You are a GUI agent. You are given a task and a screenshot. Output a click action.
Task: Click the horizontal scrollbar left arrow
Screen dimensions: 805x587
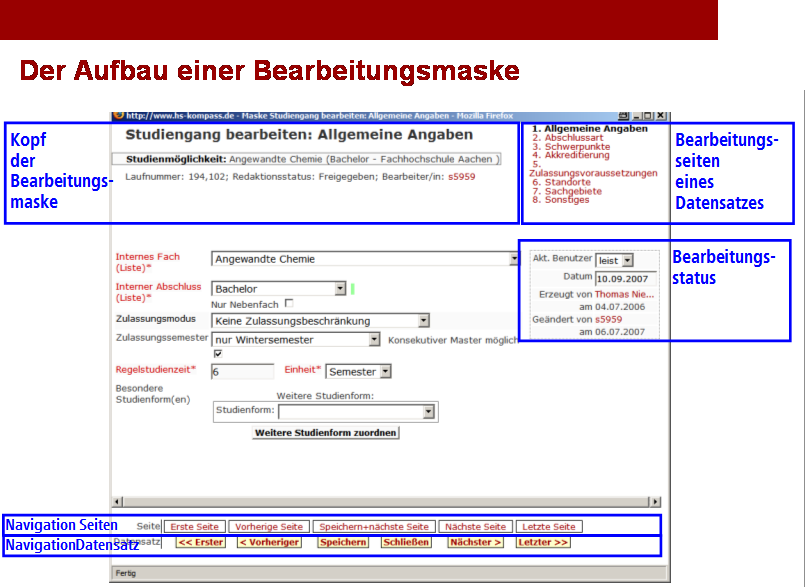point(118,502)
